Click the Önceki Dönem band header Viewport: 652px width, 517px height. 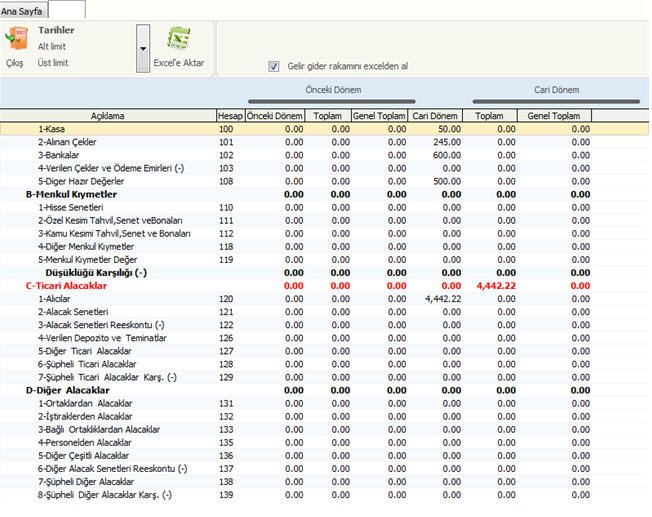point(331,90)
